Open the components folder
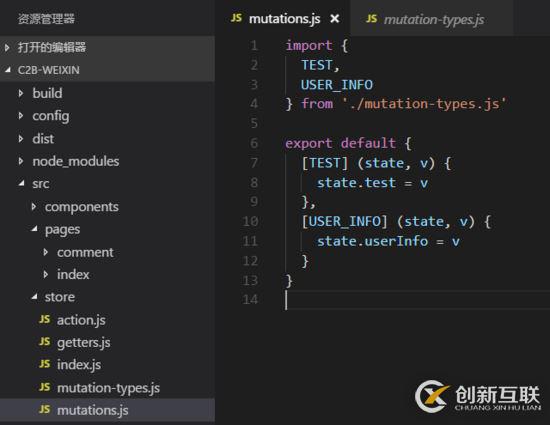The height and width of the screenshot is (425, 550). (x=81, y=207)
